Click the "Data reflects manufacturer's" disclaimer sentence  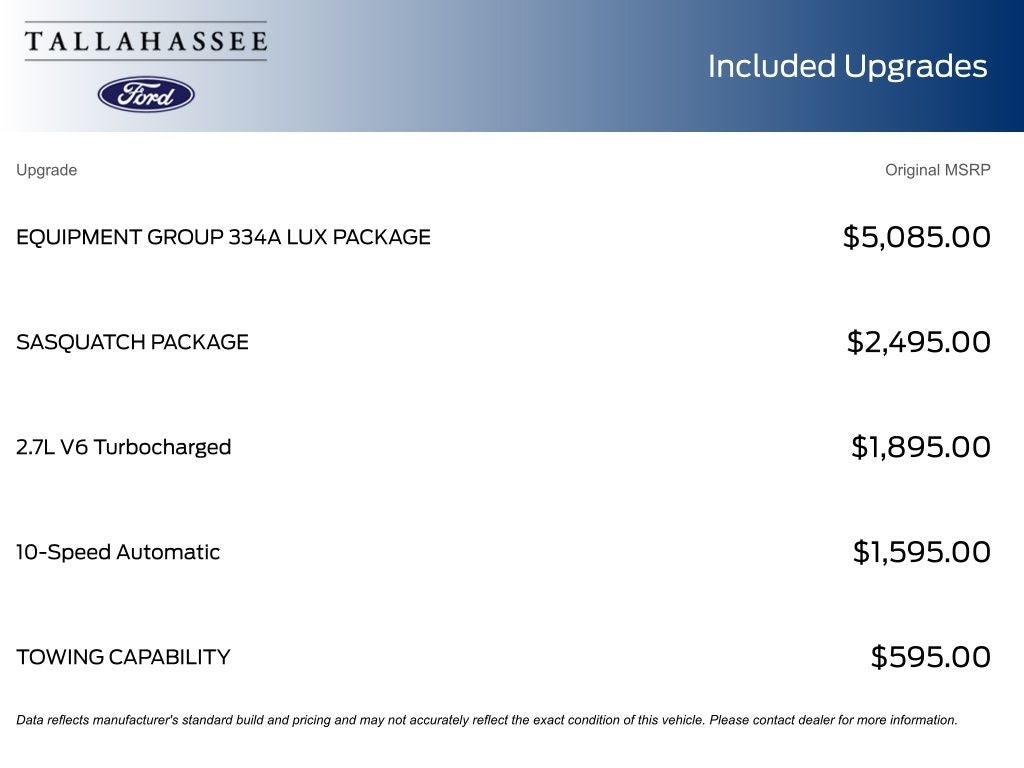[360, 720]
